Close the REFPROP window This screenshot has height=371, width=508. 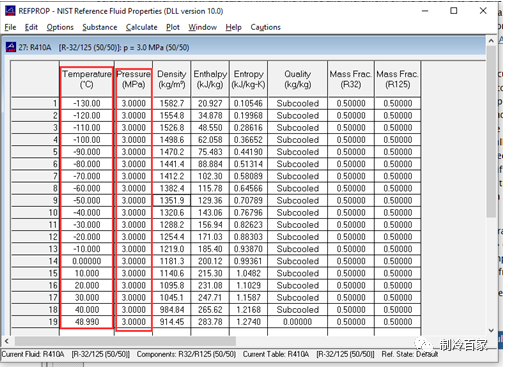coord(483,11)
